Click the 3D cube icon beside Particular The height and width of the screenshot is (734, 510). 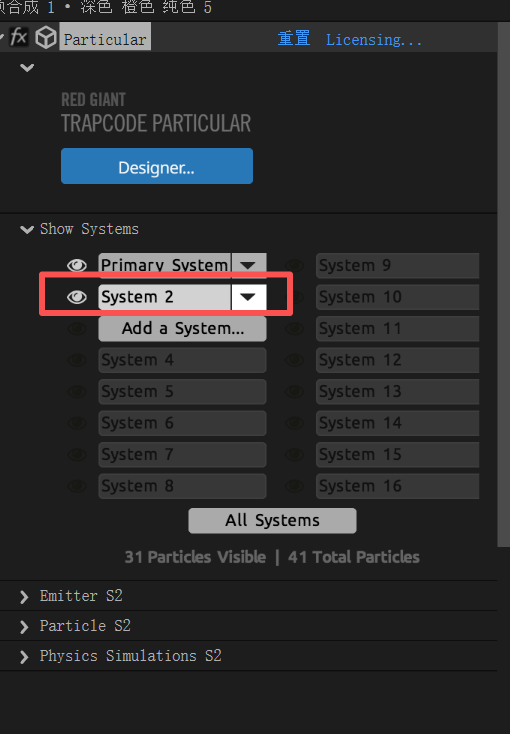click(46, 37)
